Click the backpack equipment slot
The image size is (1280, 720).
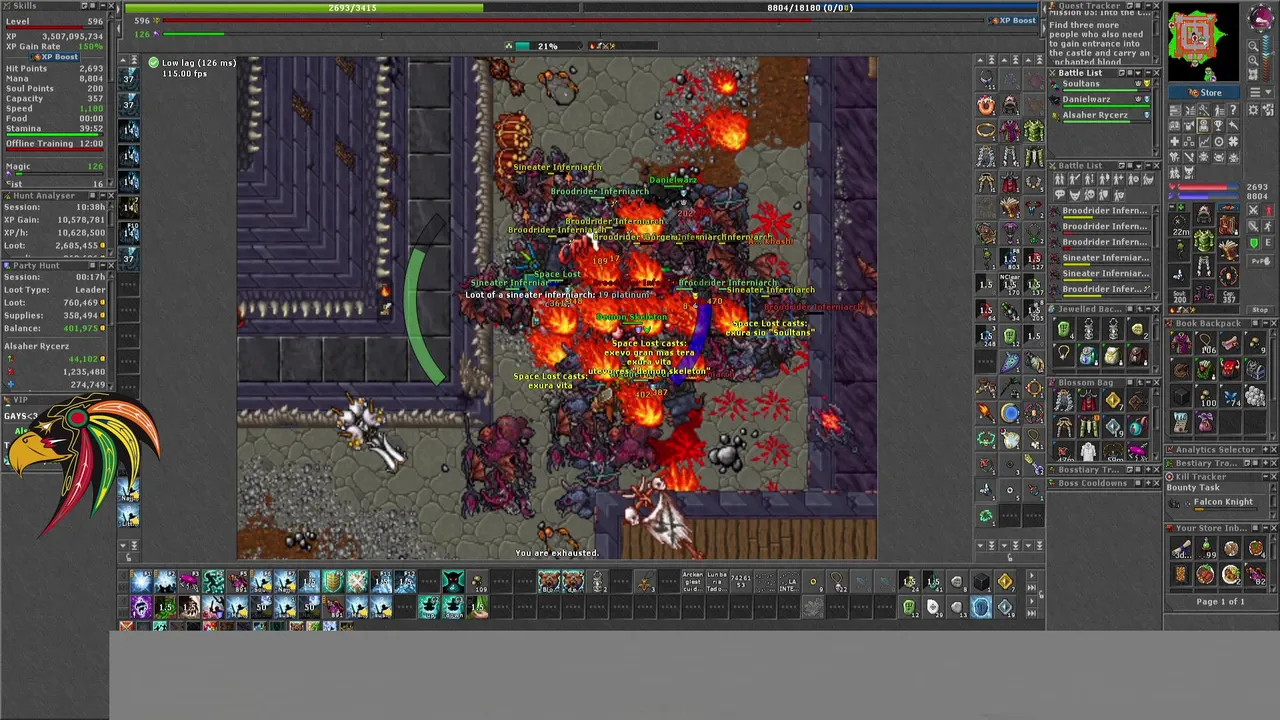(1229, 225)
